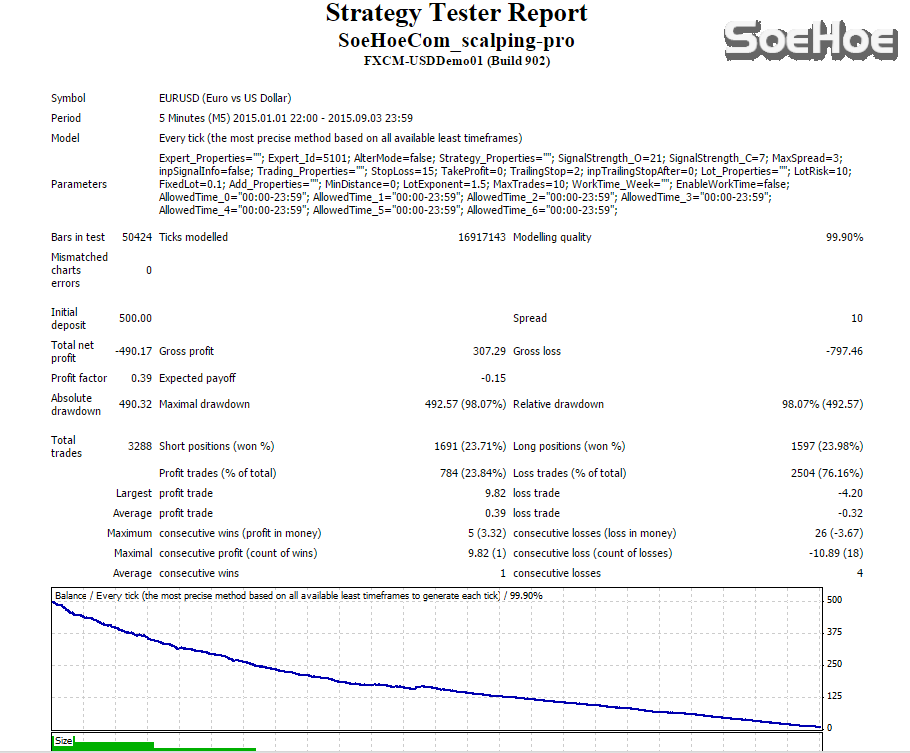
Task: Select the Maximal drawdown 492.57 value
Action: point(465,404)
